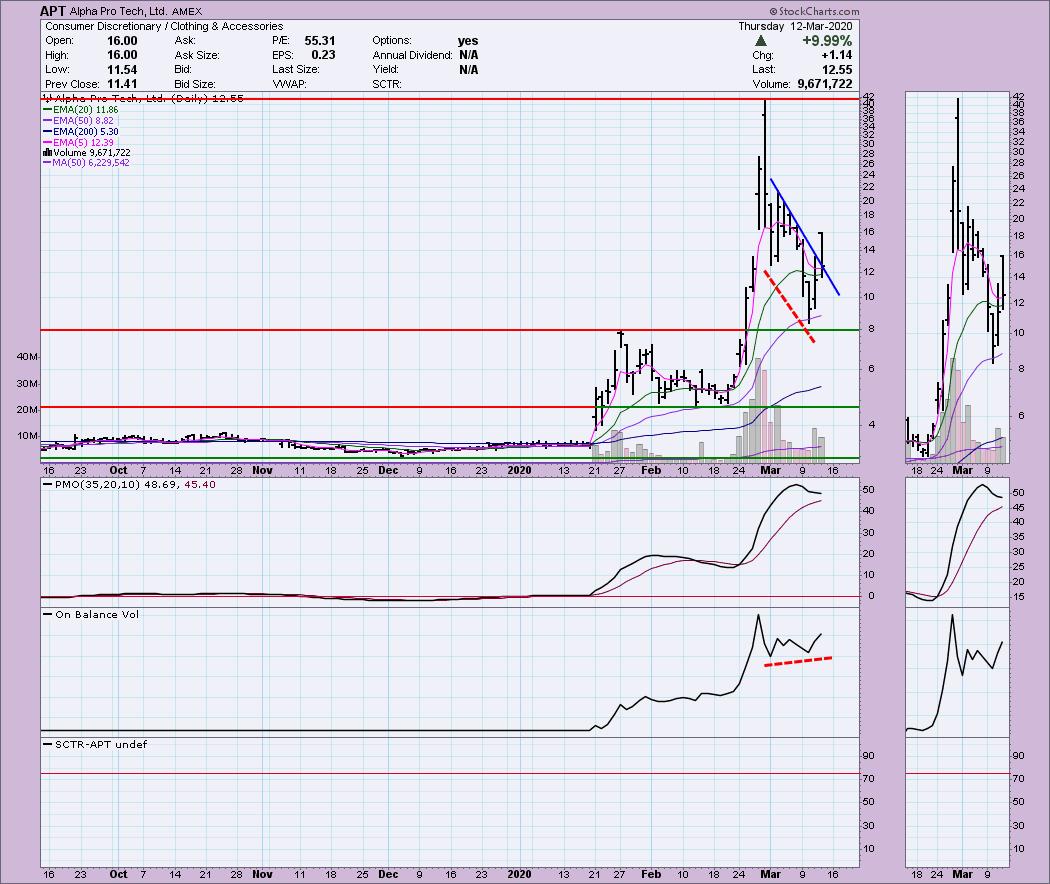Screen dimensions: 1050x884
Task: Click the 'SCTR-APT undef' panel label
Action: click(100, 744)
